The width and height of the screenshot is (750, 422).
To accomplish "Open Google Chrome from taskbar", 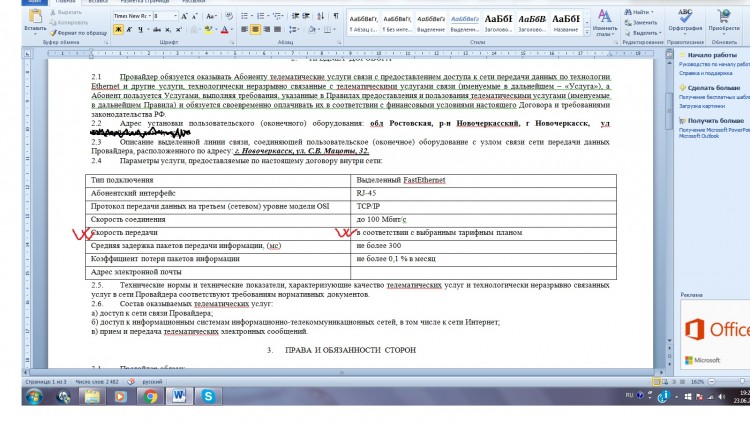I will point(150,397).
